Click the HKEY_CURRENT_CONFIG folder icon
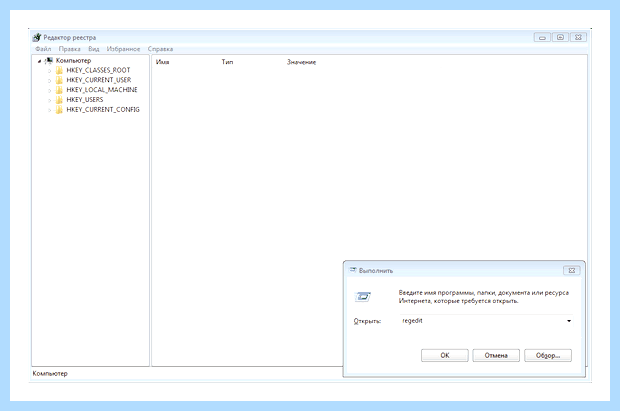 click(x=59, y=110)
